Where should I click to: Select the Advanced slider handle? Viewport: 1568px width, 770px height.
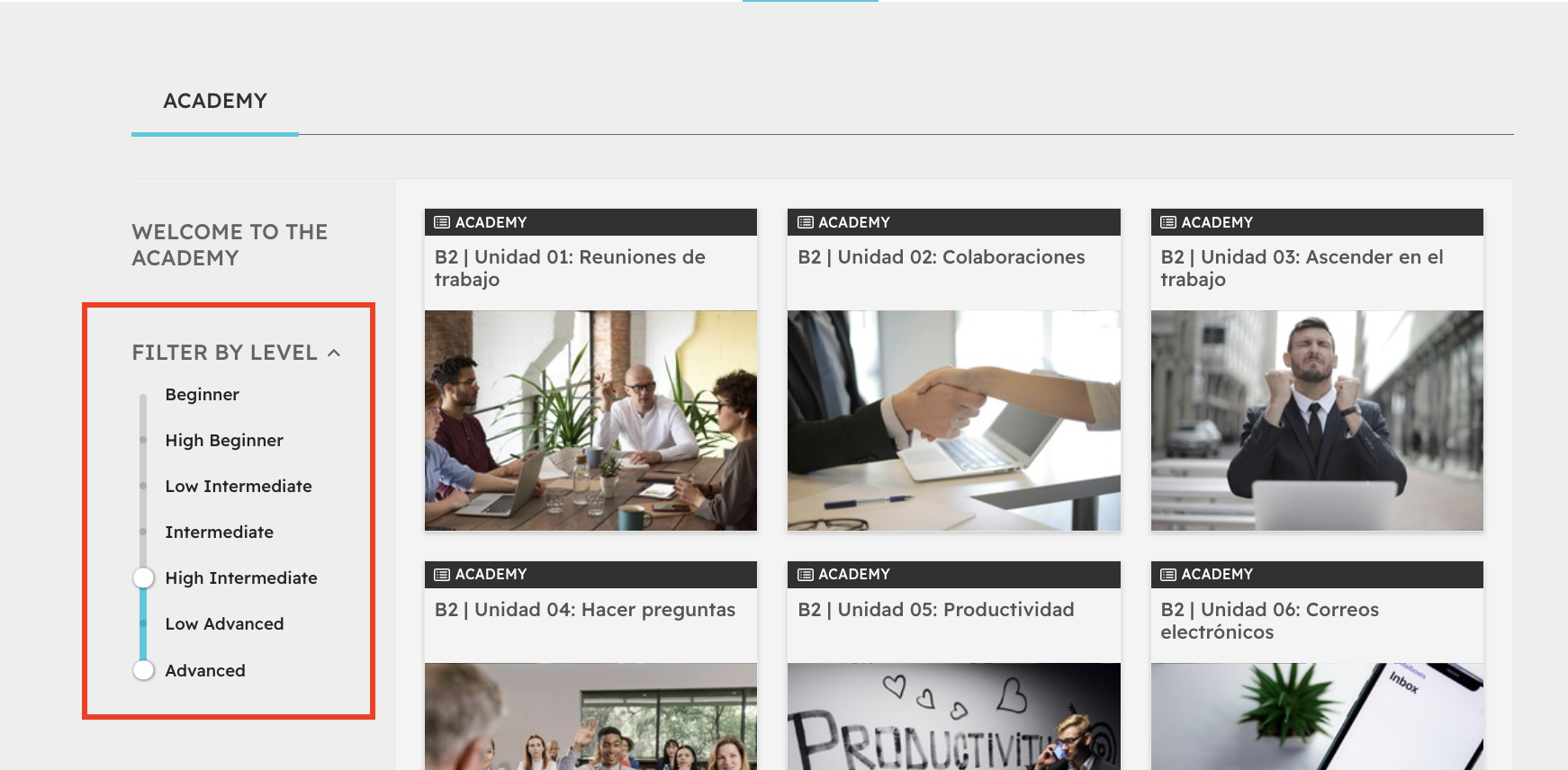tap(143, 670)
